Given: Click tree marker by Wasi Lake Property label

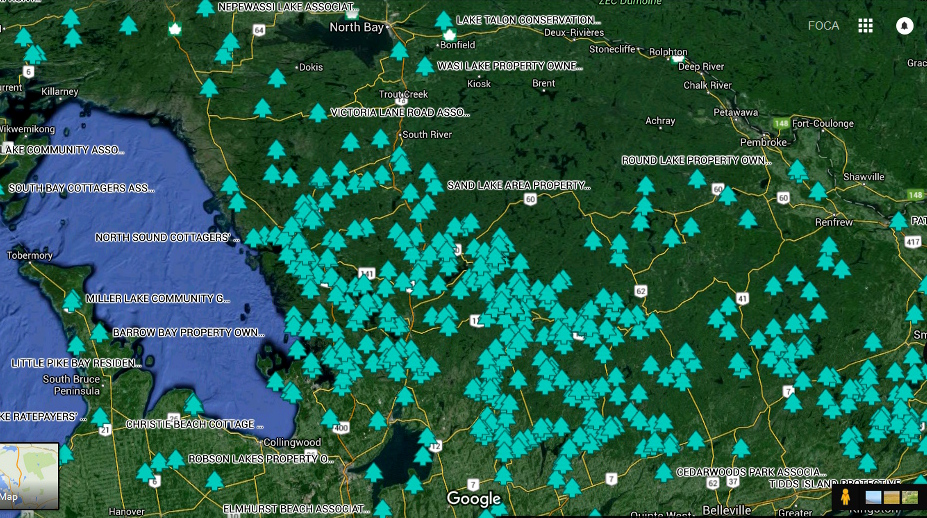Looking at the screenshot, I should point(424,67).
